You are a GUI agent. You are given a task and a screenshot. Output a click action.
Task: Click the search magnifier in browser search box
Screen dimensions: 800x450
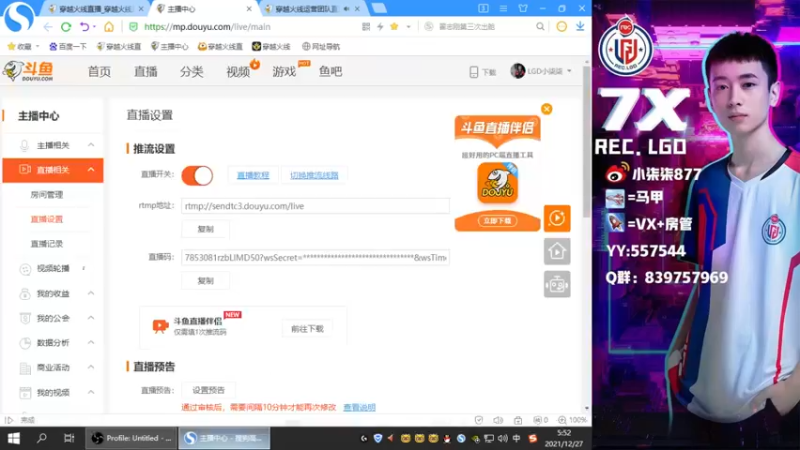click(540, 27)
